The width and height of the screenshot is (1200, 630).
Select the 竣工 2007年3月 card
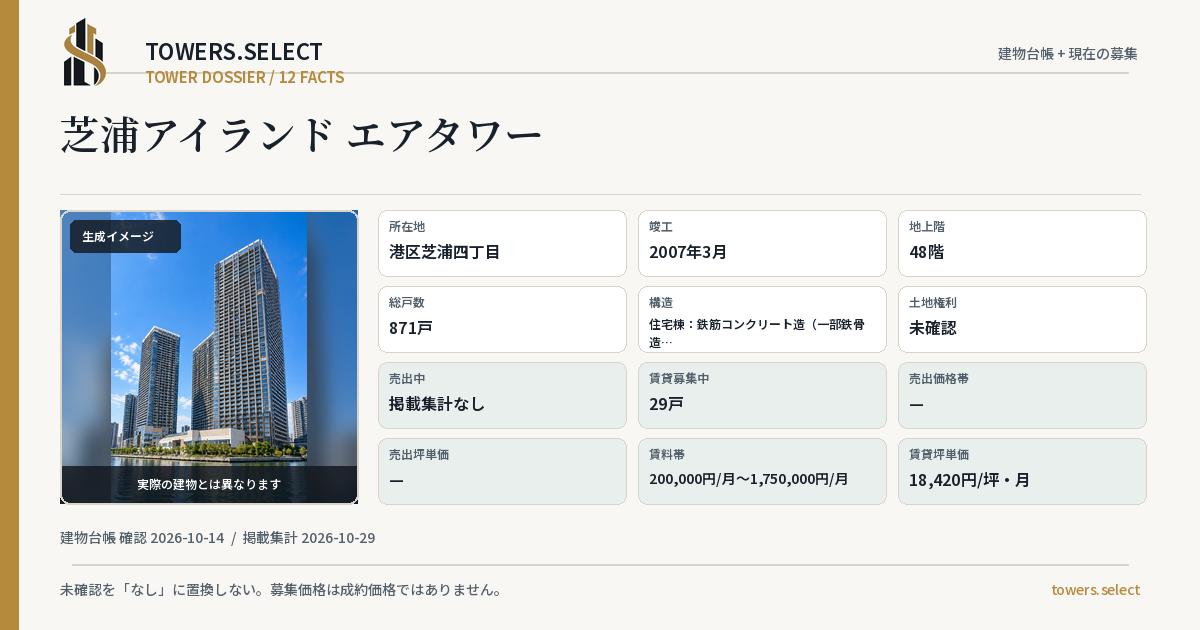pyautogui.click(x=762, y=243)
